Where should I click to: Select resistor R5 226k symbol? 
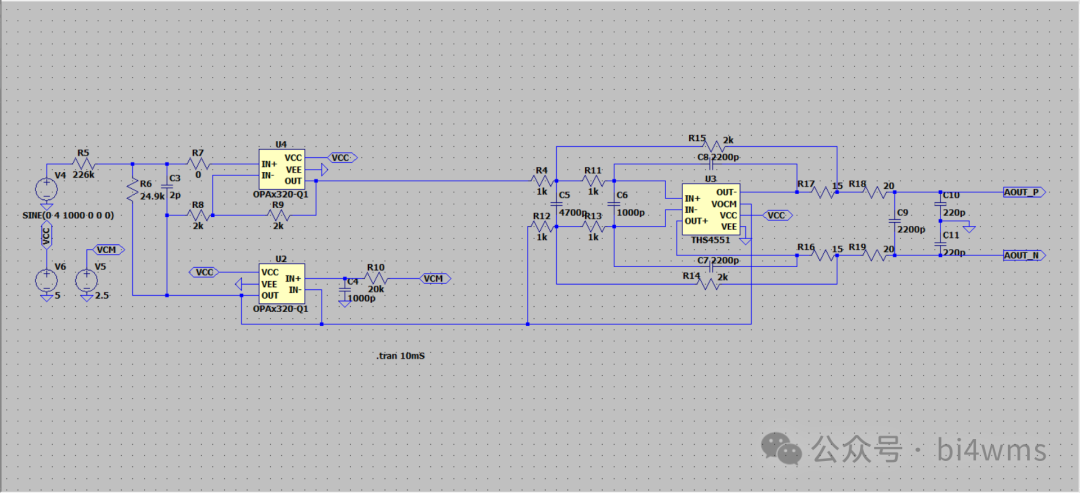pyautogui.click(x=84, y=164)
